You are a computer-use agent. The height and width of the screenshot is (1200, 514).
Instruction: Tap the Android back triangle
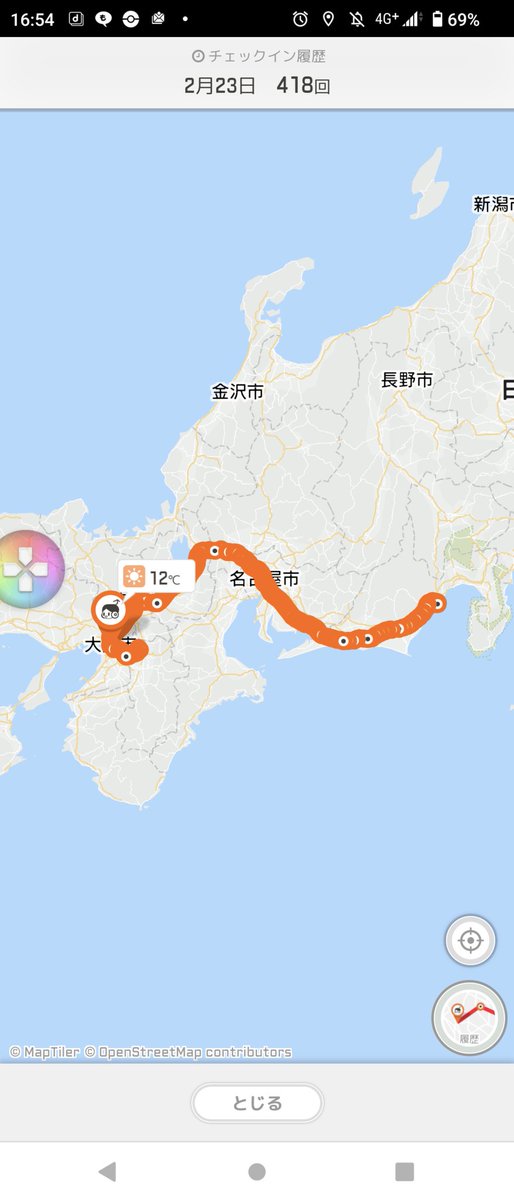(108, 1171)
